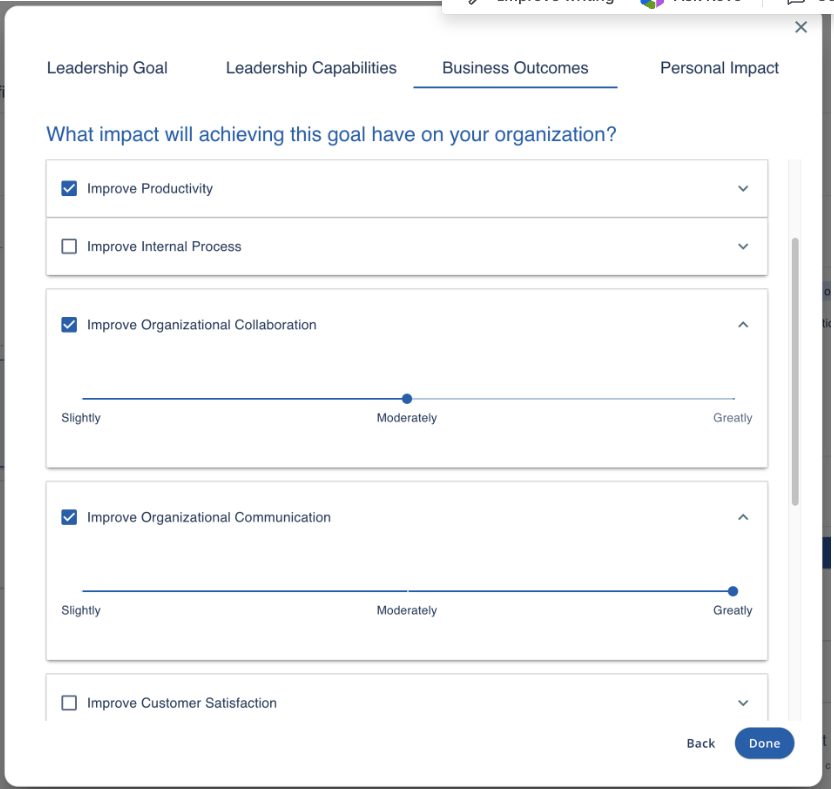Viewport: 834px width, 789px height.
Task: Click the Communication slider handle at Greatly
Action: tap(733, 591)
